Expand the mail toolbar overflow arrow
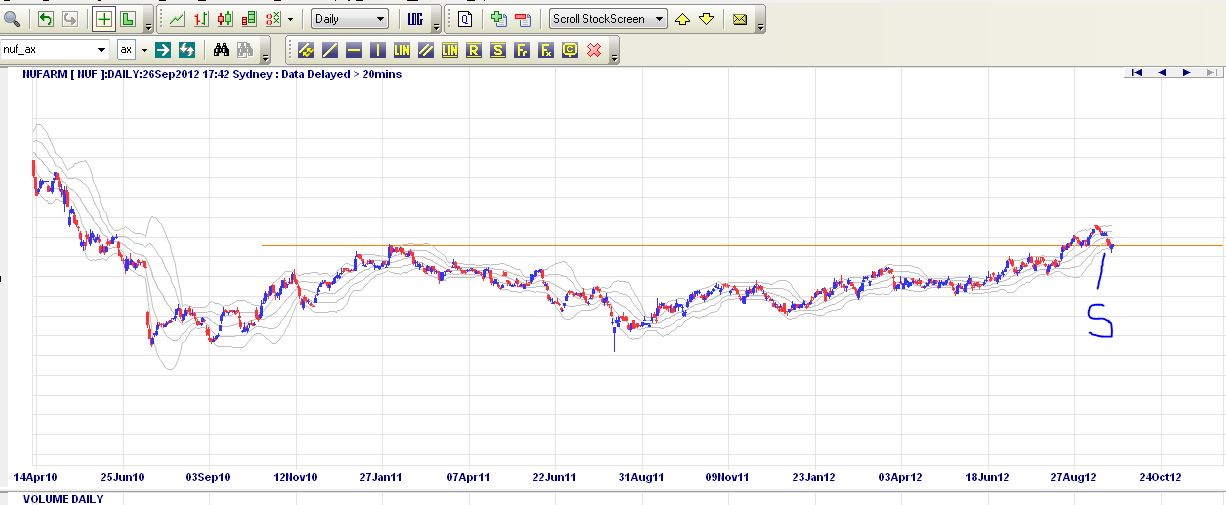Image resolution: width=1226 pixels, height=505 pixels. [760, 25]
